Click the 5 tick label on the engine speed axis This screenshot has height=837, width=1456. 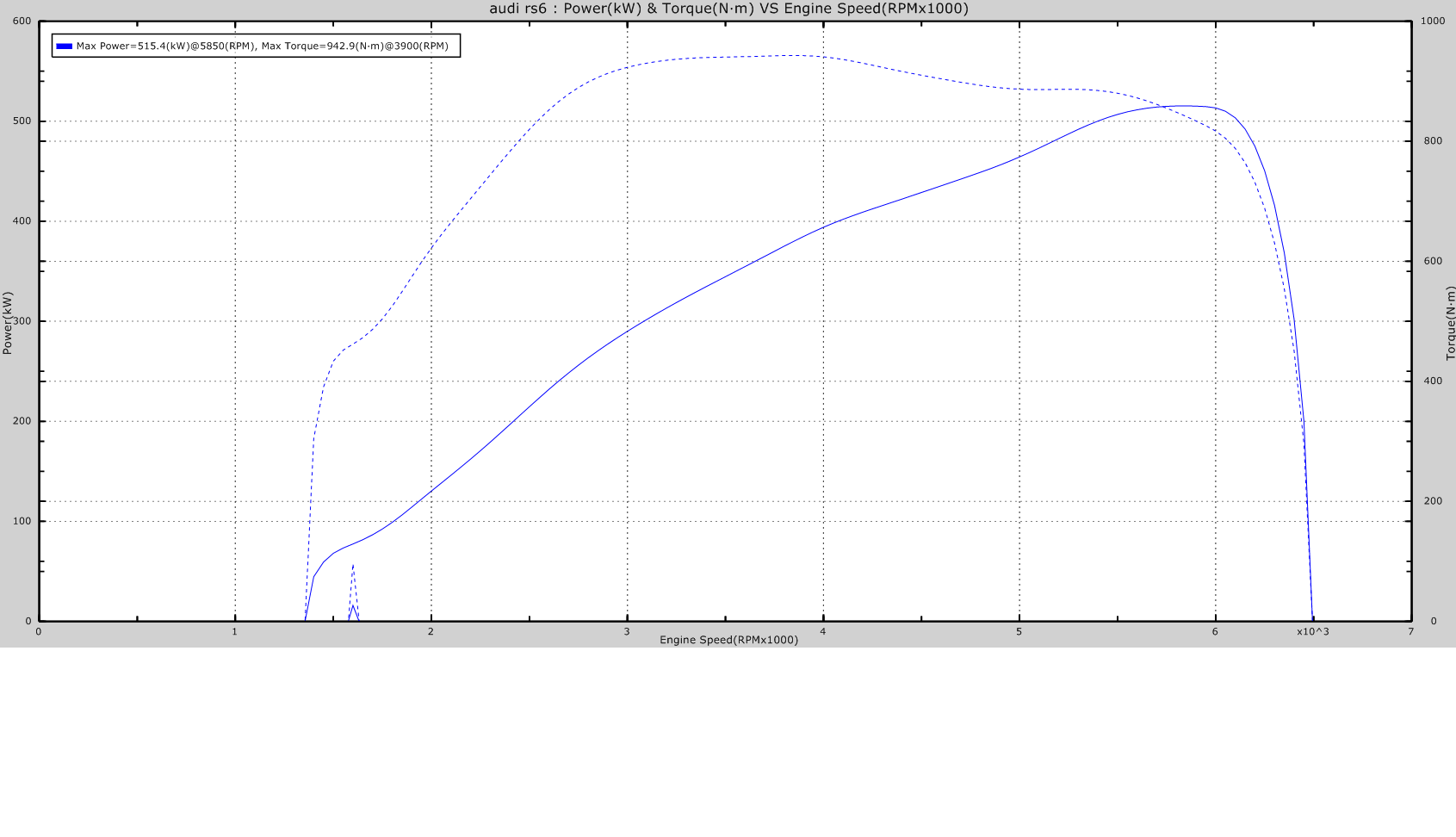click(x=1019, y=632)
